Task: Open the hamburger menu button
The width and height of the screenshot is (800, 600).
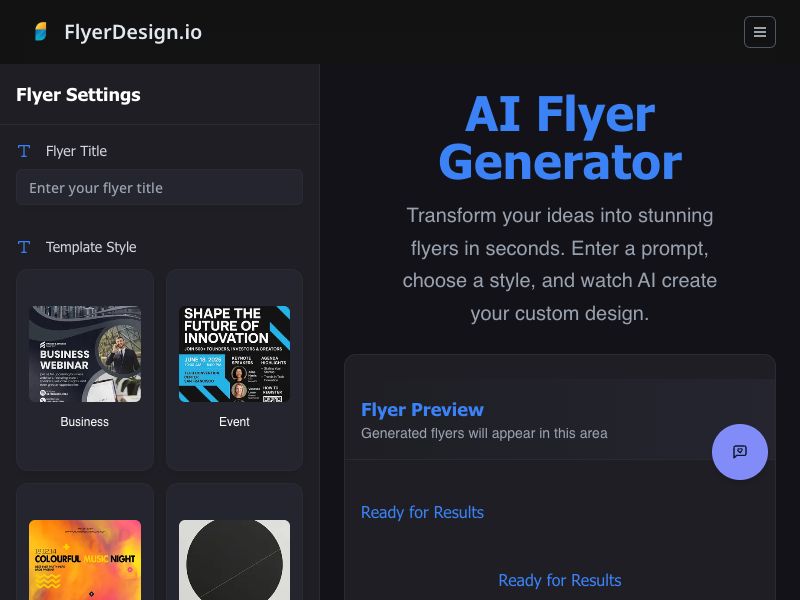Action: tap(759, 32)
